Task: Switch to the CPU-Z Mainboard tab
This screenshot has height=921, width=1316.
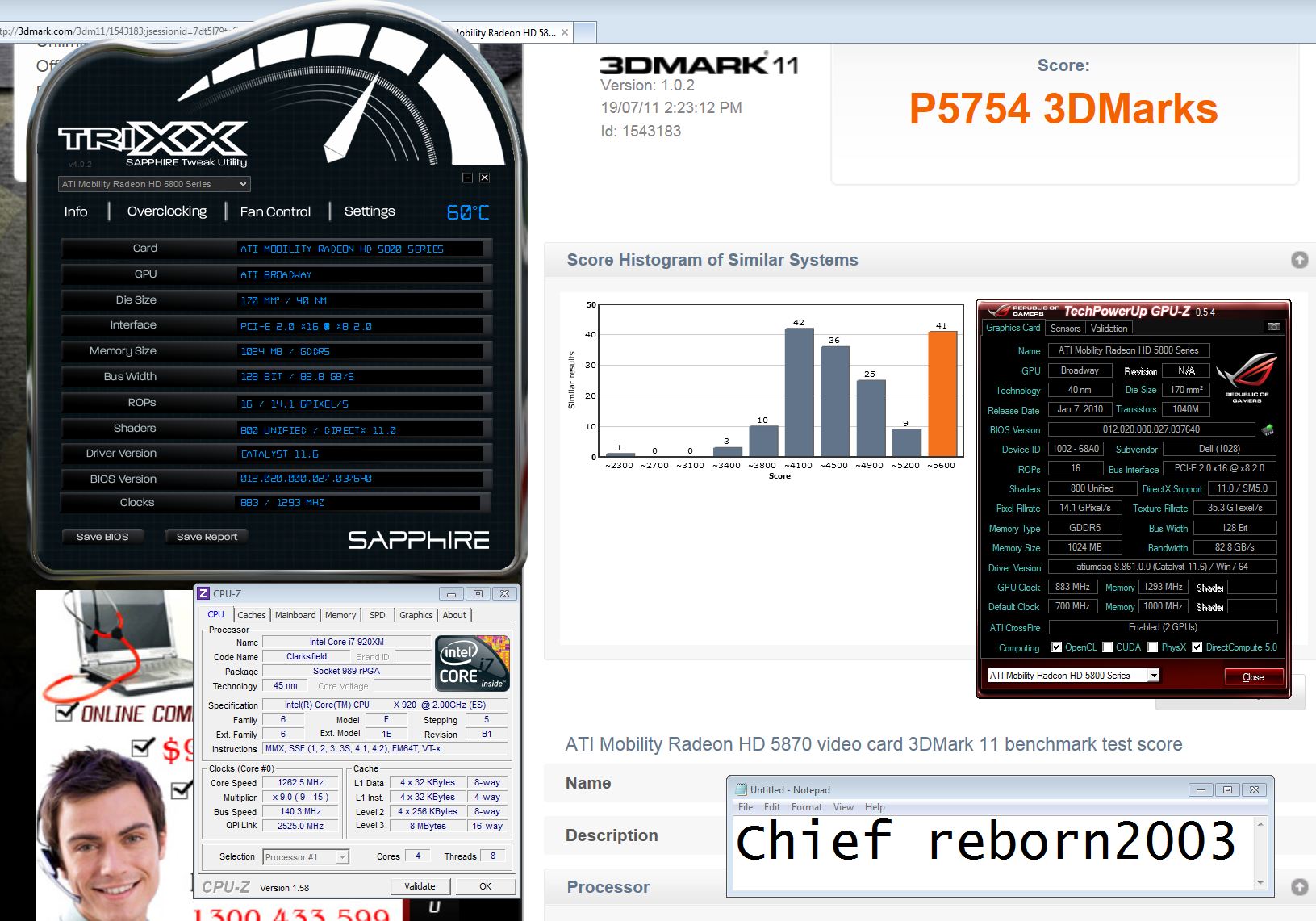Action: click(x=295, y=615)
